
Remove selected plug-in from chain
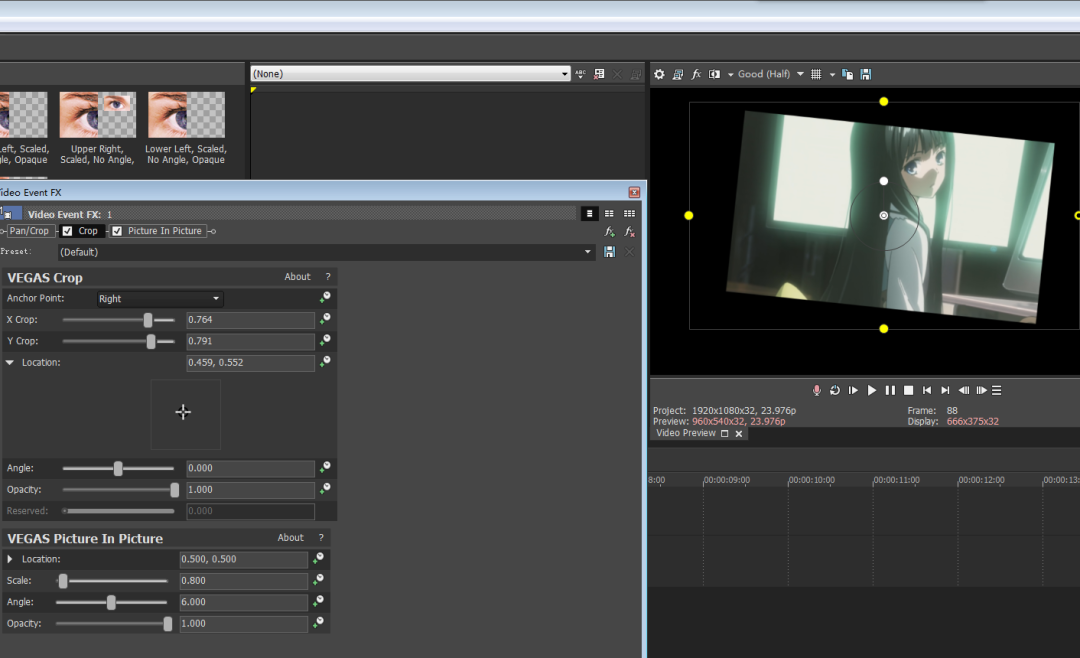(630, 232)
